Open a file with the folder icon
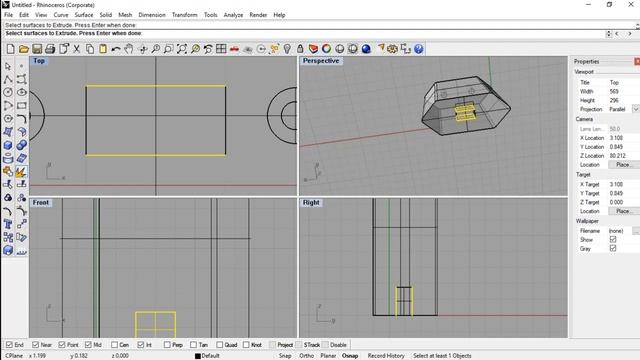The width and height of the screenshot is (640, 360). [24, 49]
